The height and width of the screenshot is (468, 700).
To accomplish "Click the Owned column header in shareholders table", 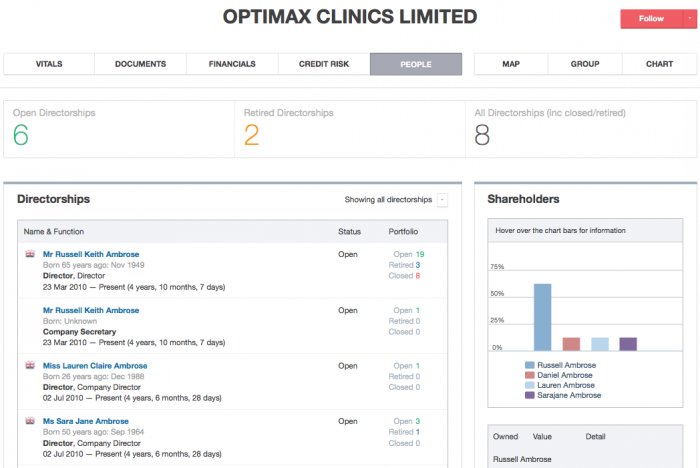I will click(x=505, y=436).
